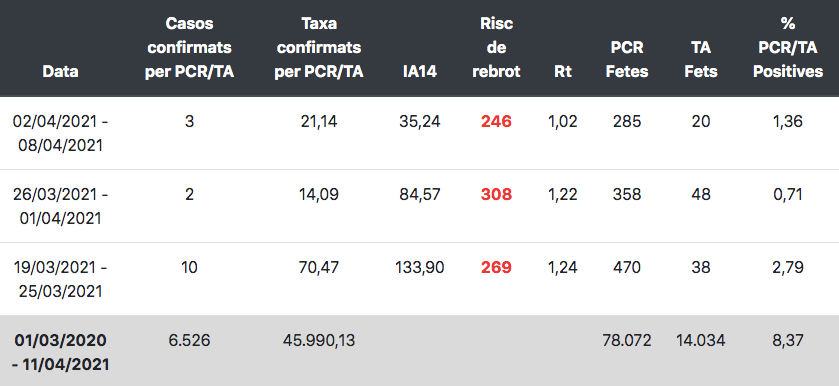Screen dimensions: 839x386
Task: Click the Taxa confirmats per PCR/TA header
Action: pos(319,48)
